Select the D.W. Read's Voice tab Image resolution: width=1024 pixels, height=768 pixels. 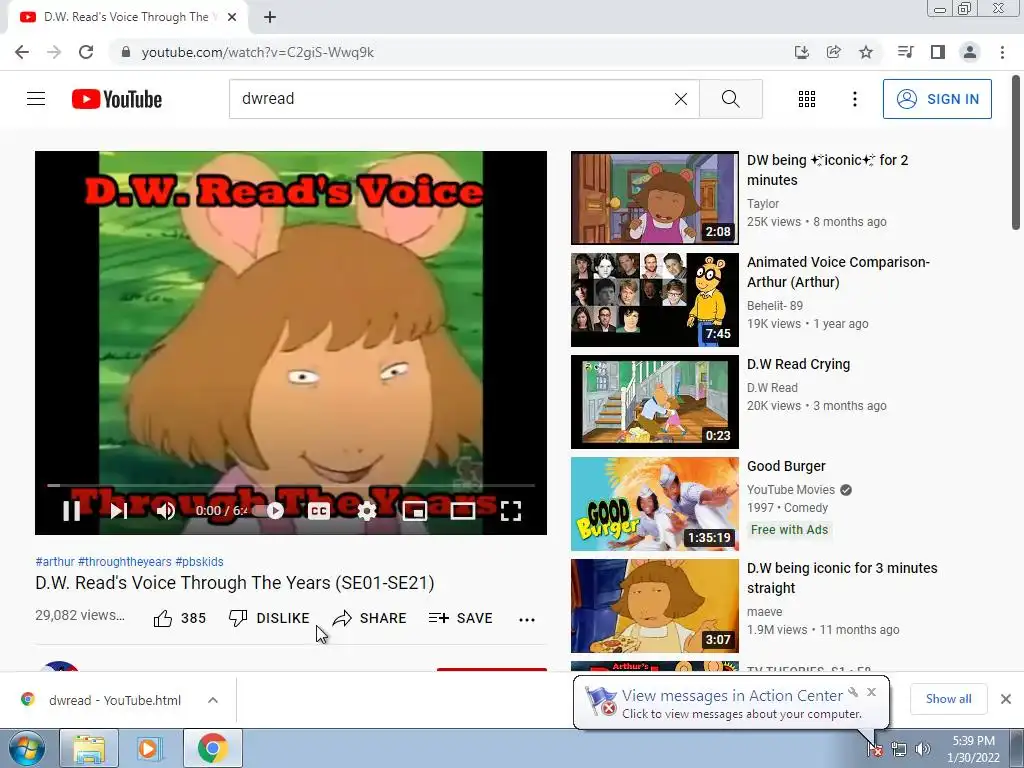pos(128,18)
